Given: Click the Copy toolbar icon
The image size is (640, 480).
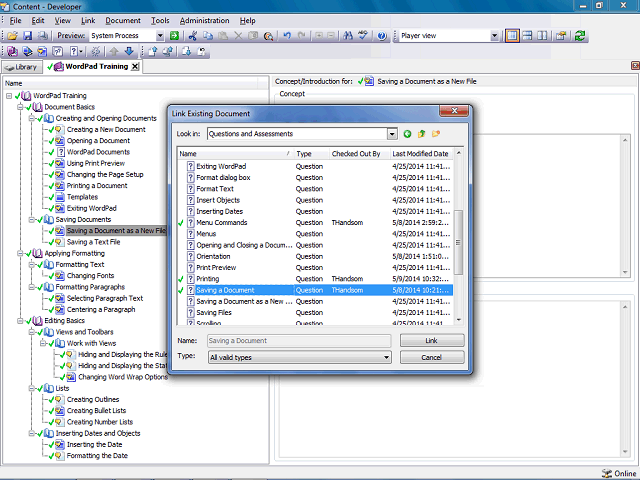Looking at the screenshot, I should click(208, 36).
